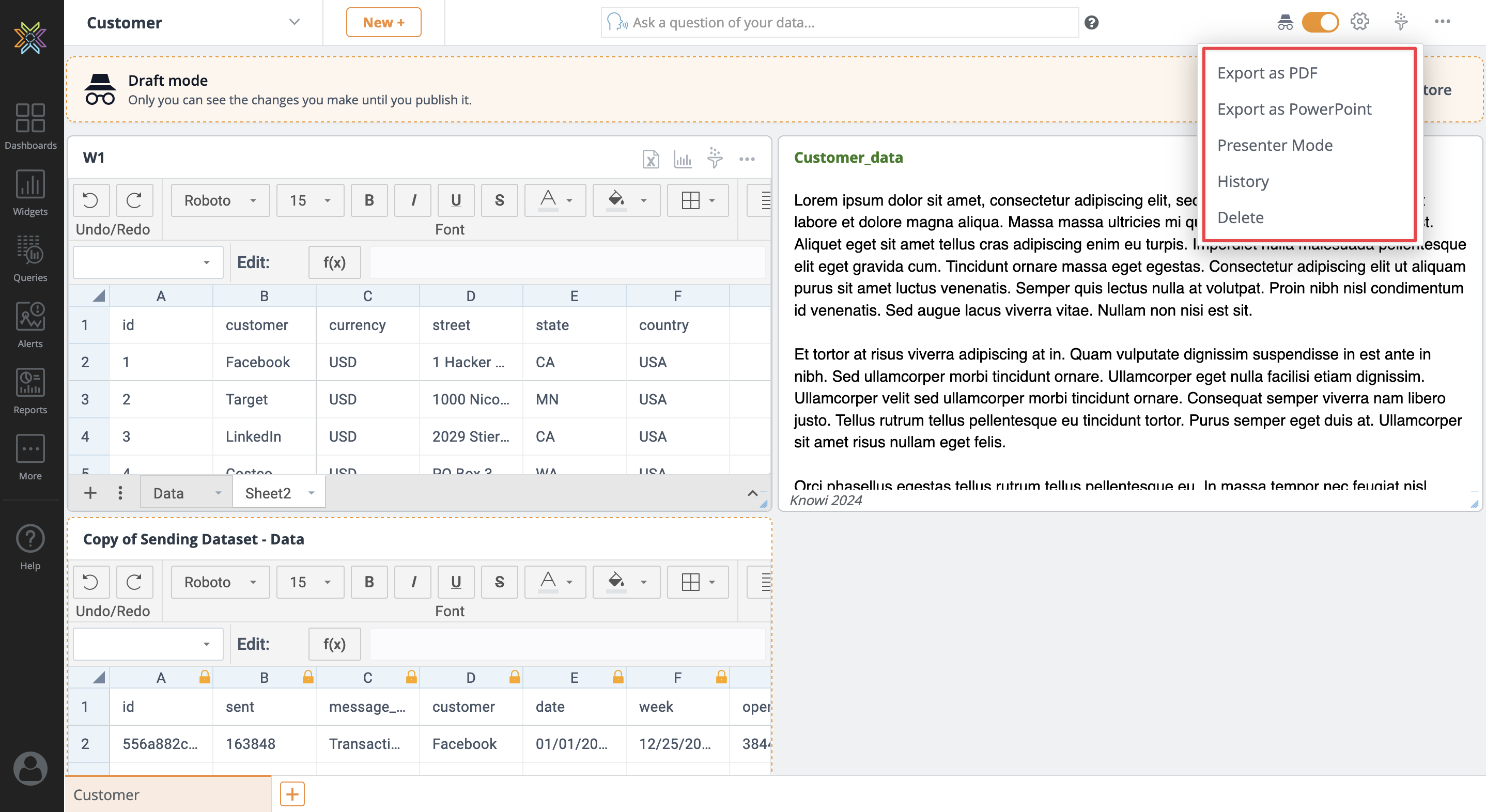Open fill color picker in W1 toolbar

pos(626,200)
